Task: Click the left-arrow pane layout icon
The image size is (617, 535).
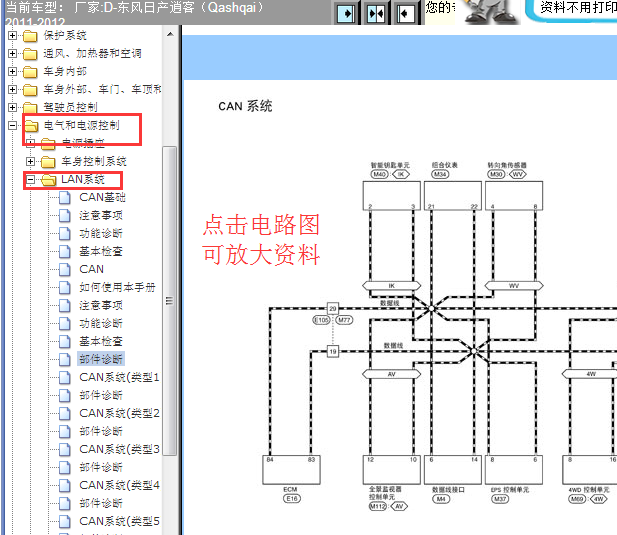Action: (405, 13)
